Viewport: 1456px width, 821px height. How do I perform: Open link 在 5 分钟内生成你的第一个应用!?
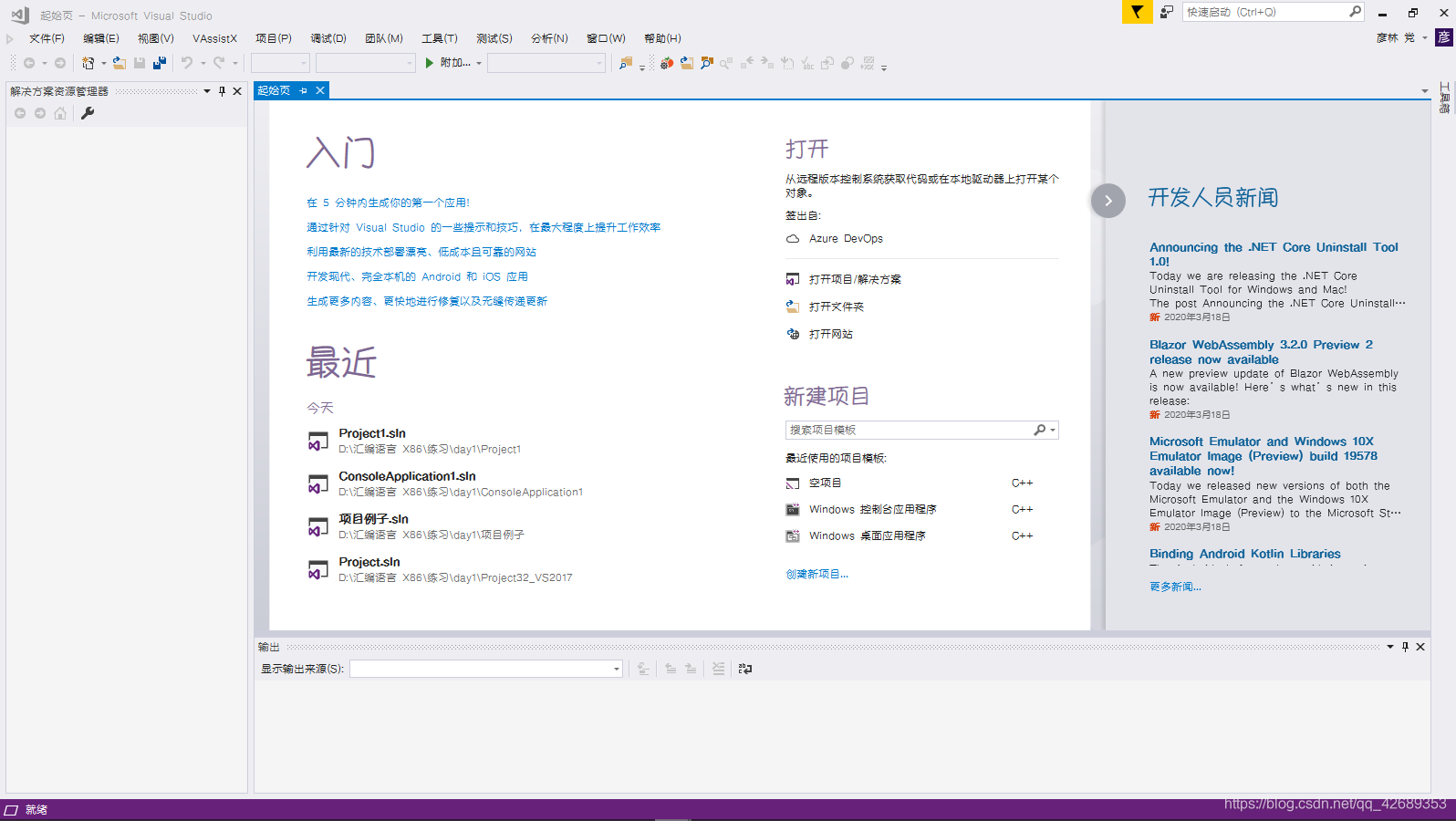[388, 203]
